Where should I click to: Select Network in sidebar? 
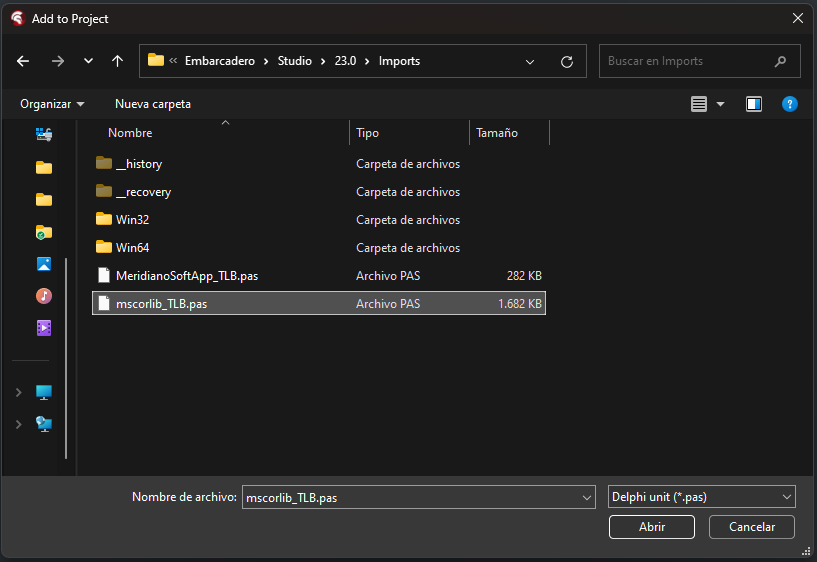coord(44,424)
